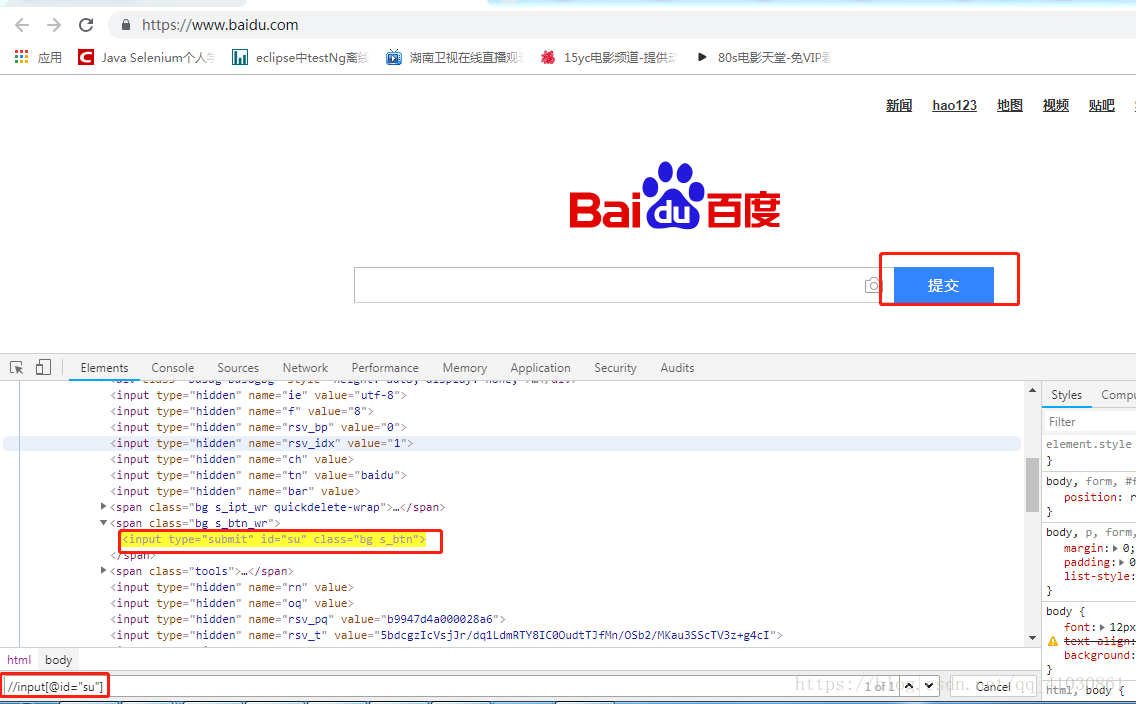Open the Java Selenium bookmark
Screen dimensions: 1136x704
pos(147,57)
